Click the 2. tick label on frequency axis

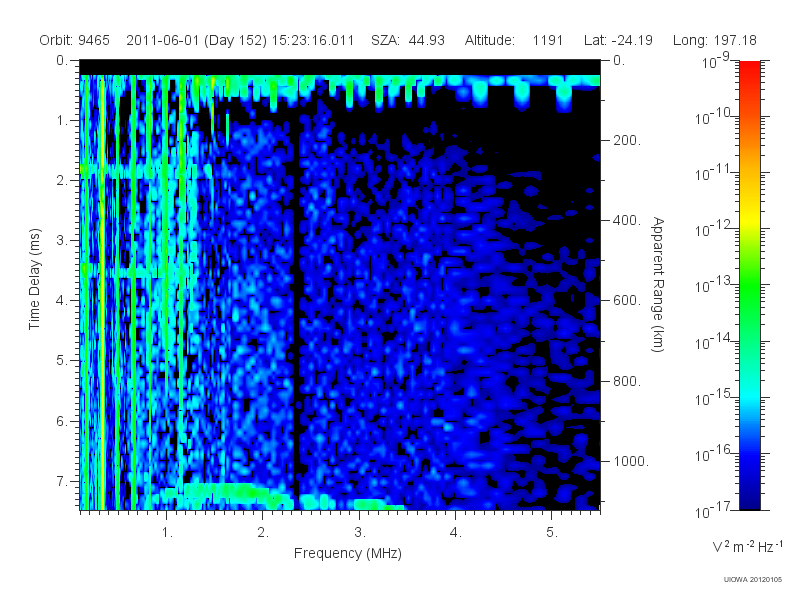click(x=263, y=533)
